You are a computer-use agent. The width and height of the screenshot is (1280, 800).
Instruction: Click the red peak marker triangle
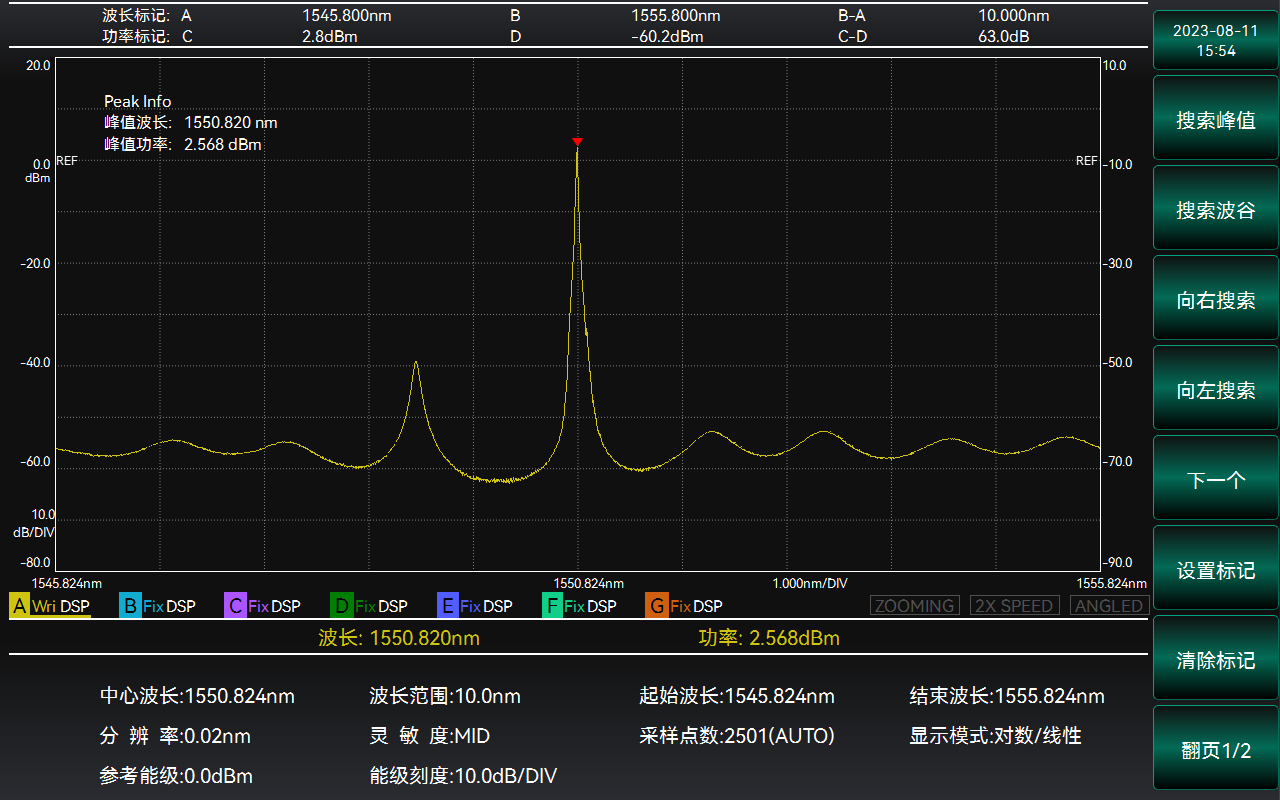coord(577,142)
